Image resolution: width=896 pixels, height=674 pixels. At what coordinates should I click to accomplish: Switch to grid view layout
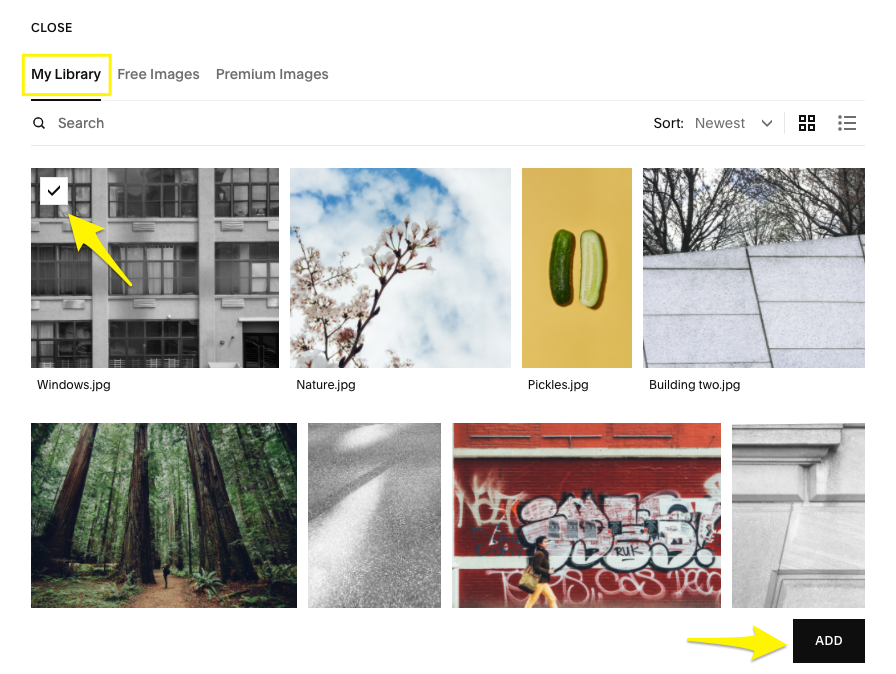click(806, 123)
